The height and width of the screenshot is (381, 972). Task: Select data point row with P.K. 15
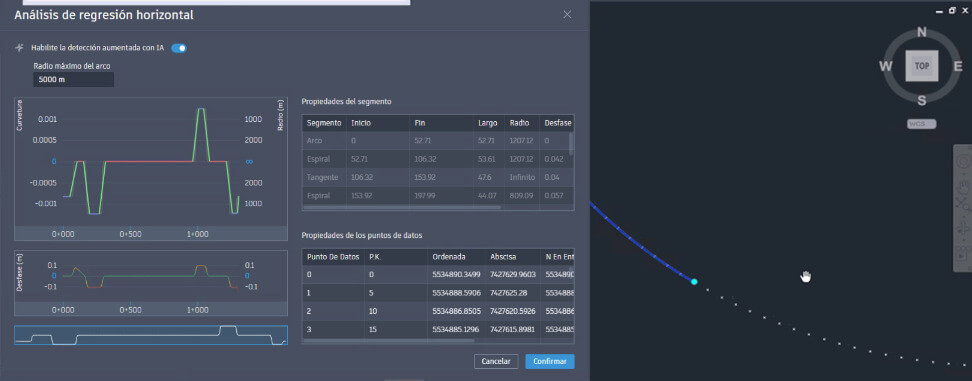(x=438, y=330)
